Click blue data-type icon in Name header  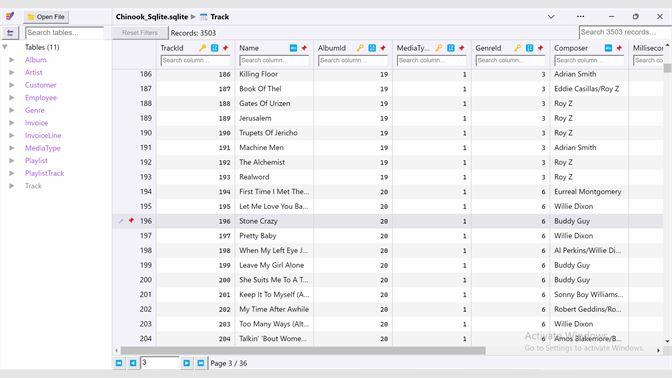tap(293, 48)
